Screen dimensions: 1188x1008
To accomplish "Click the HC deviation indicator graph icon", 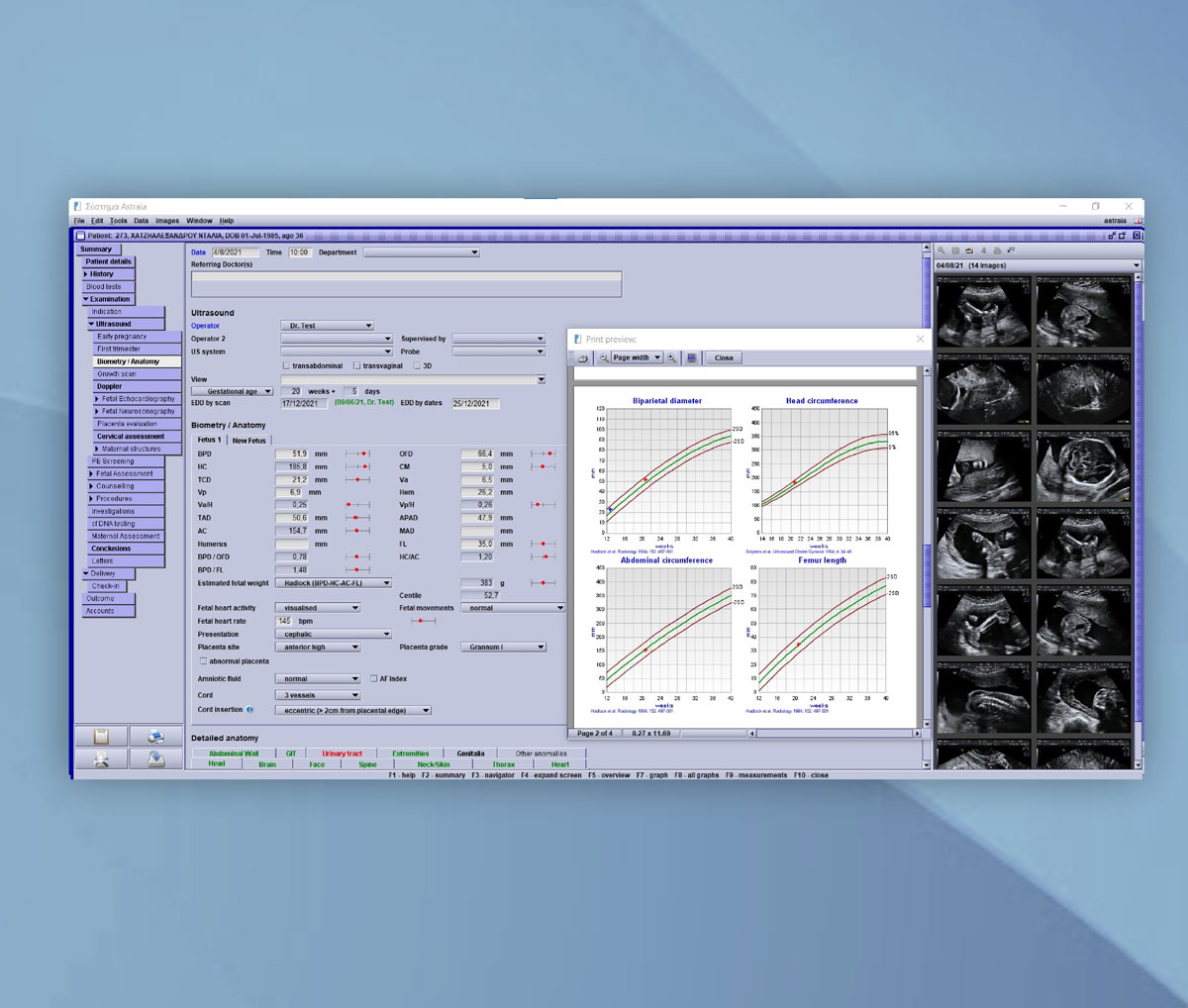I will (357, 466).
